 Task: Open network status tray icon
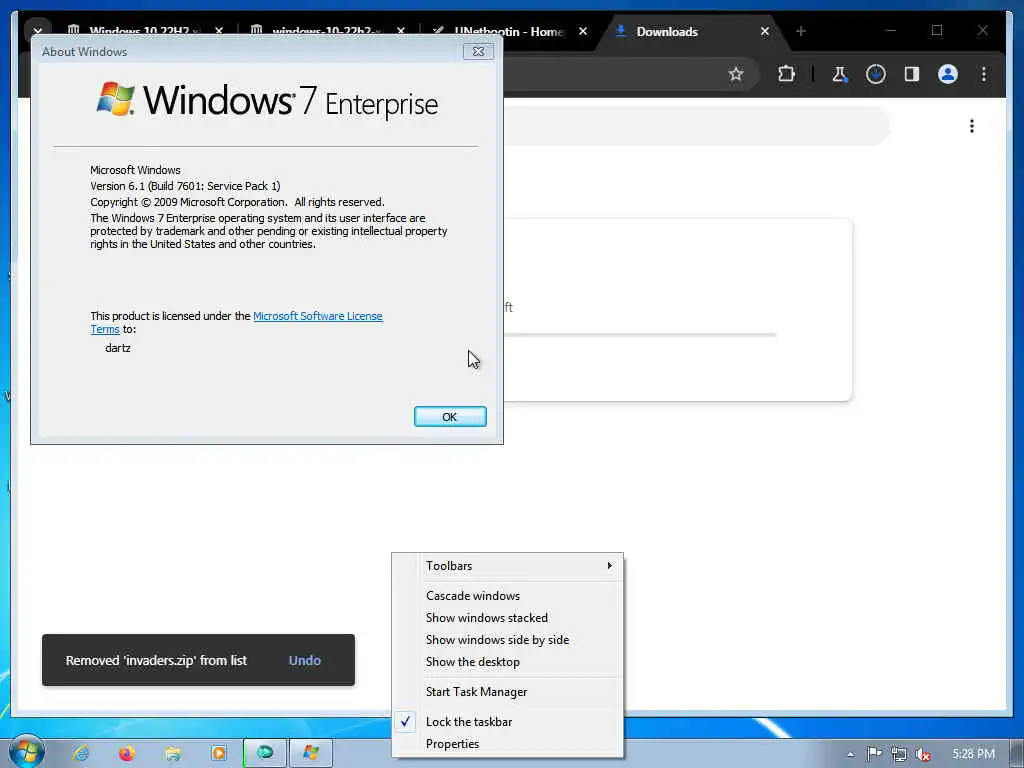pos(899,754)
